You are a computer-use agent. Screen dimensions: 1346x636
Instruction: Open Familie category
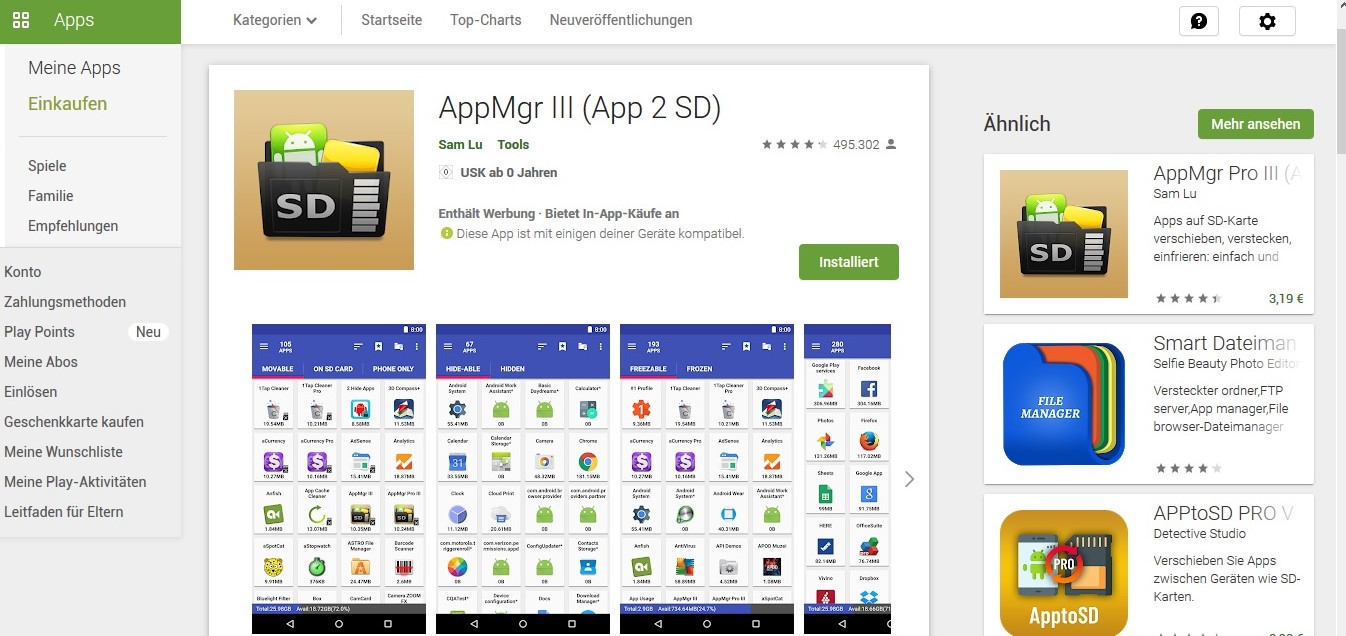pyautogui.click(x=50, y=196)
